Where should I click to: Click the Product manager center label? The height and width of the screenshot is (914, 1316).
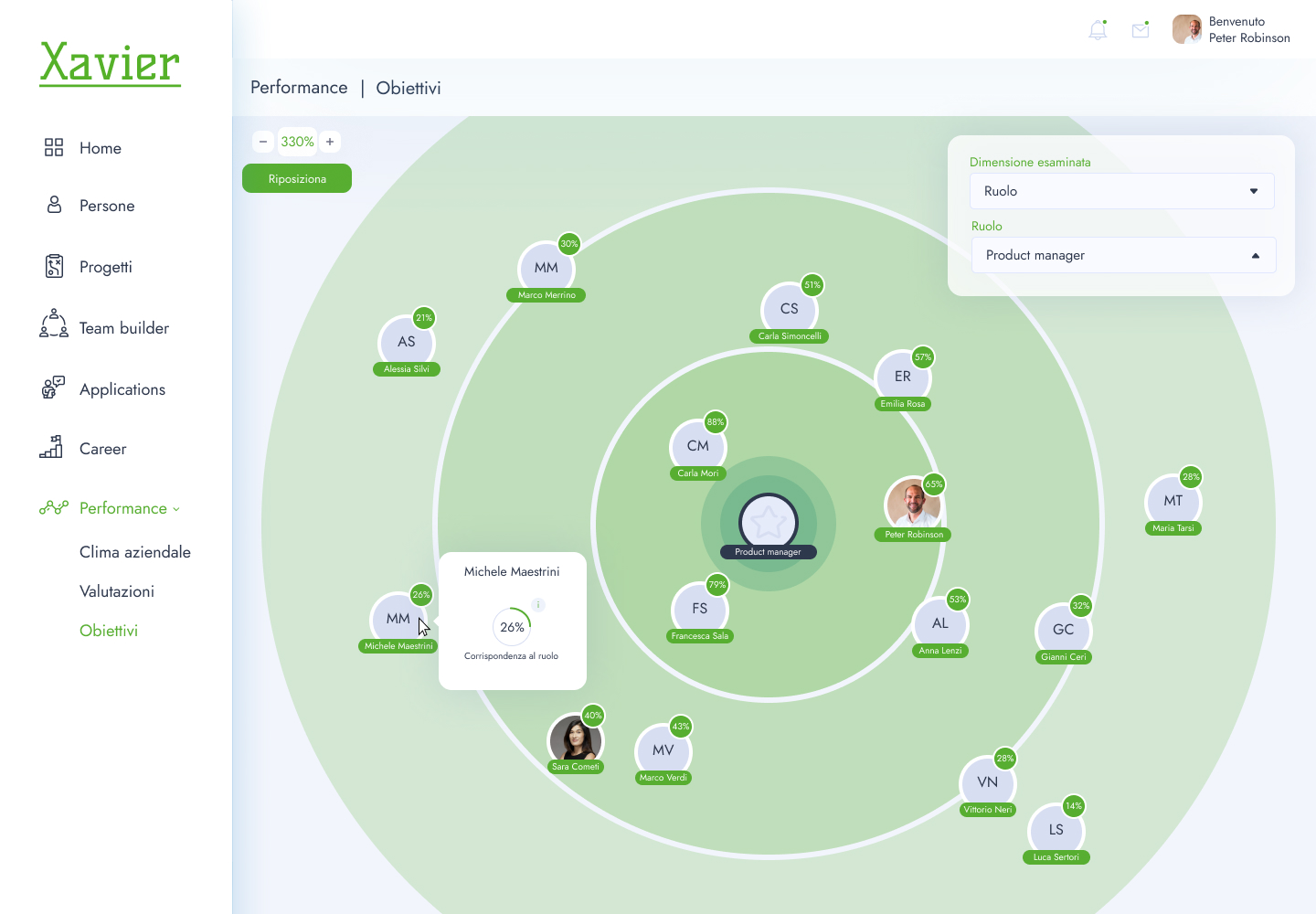pyautogui.click(x=768, y=551)
